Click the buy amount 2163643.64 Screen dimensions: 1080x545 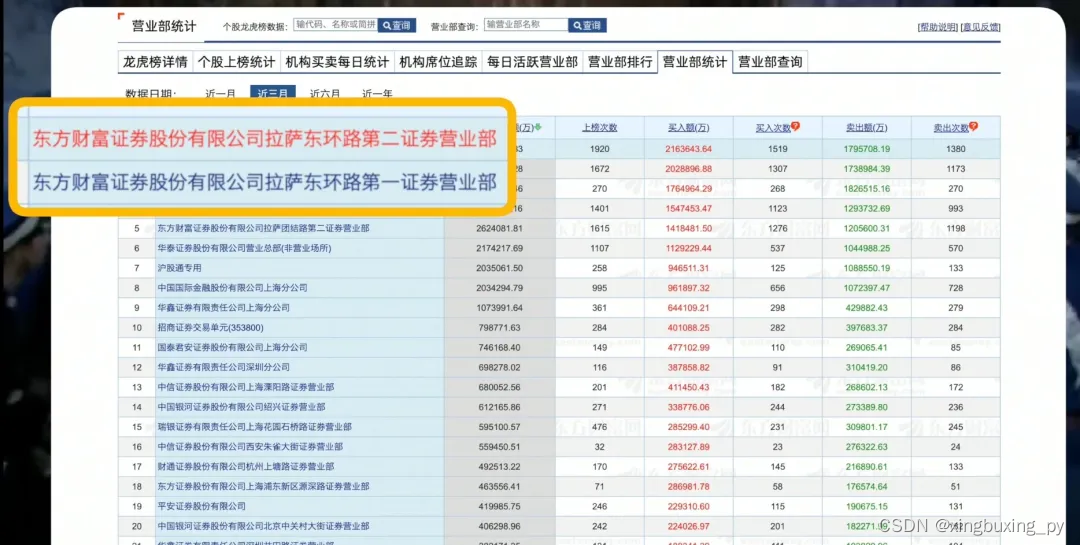tap(689, 149)
